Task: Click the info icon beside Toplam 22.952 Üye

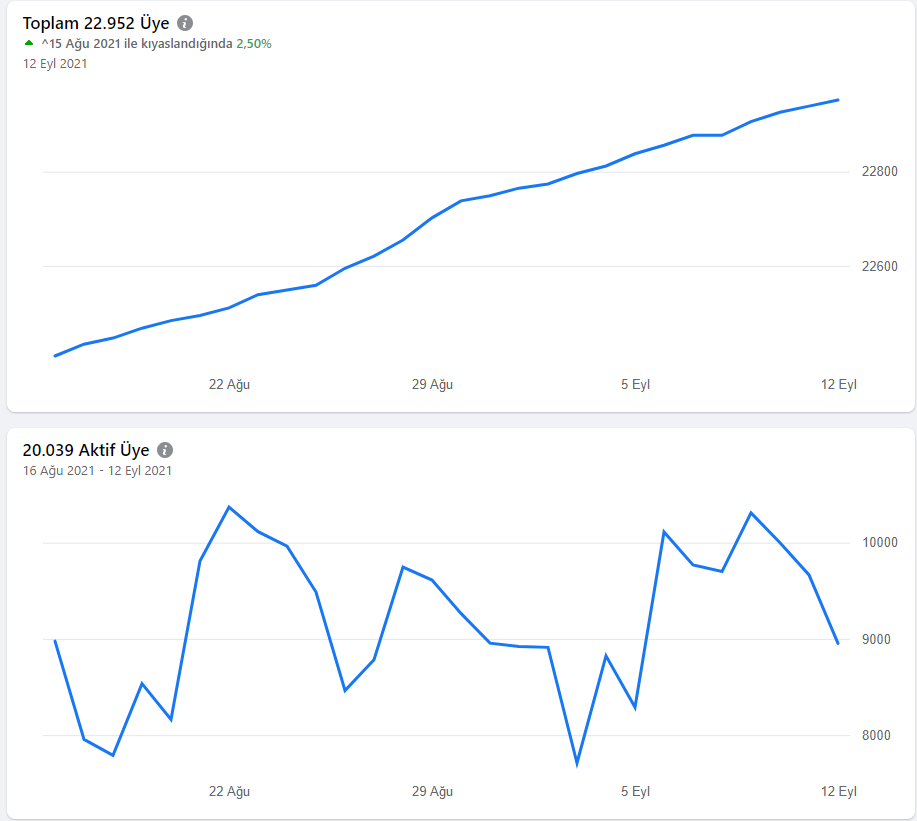Action: click(185, 23)
